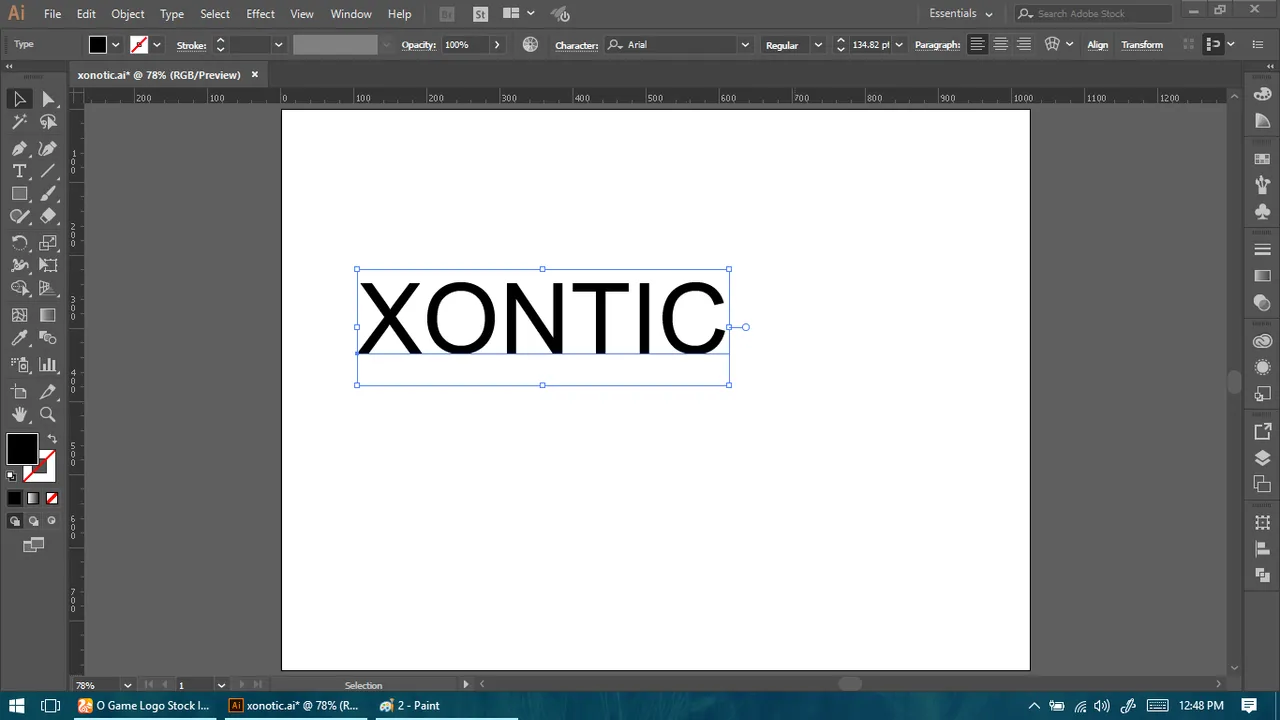Select the Hand tool
The width and height of the screenshot is (1280, 720).
(x=19, y=415)
